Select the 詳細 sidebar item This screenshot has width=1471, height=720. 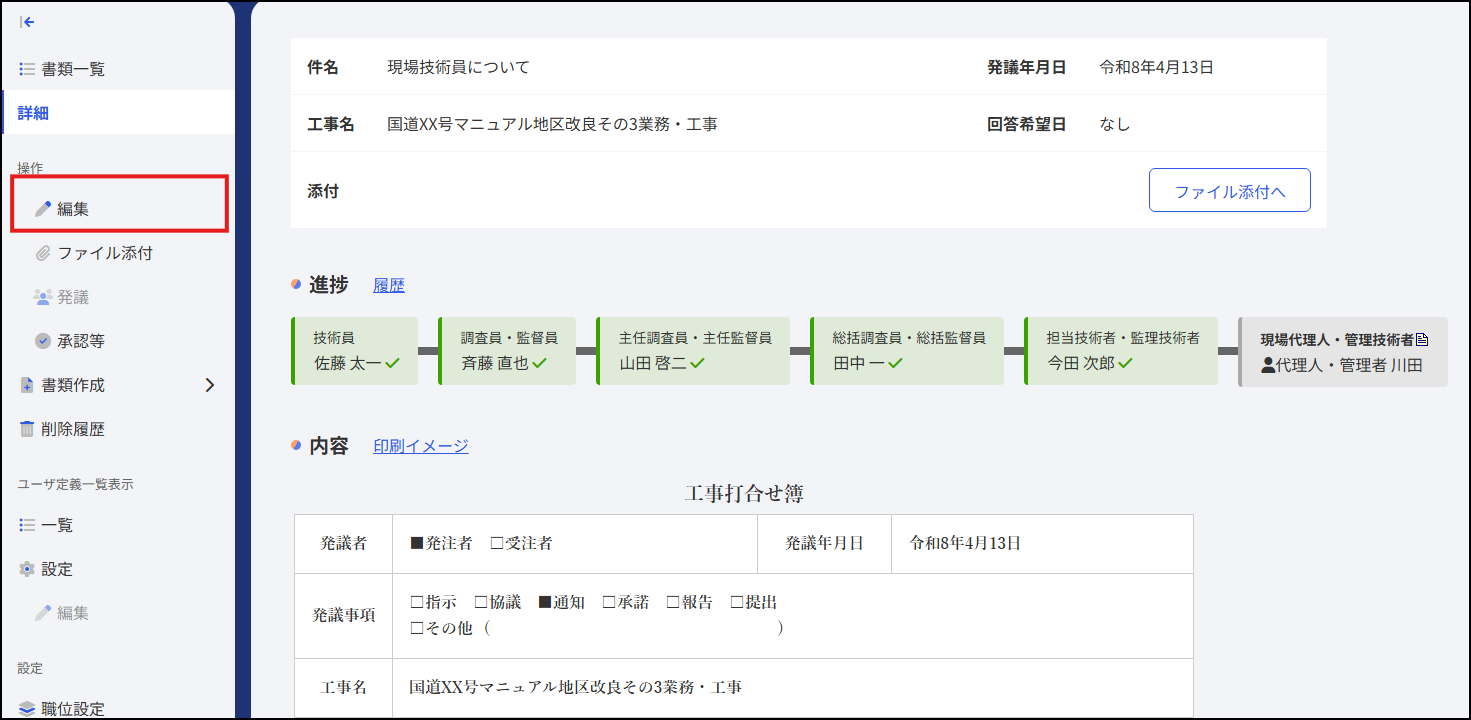pyautogui.click(x=118, y=113)
